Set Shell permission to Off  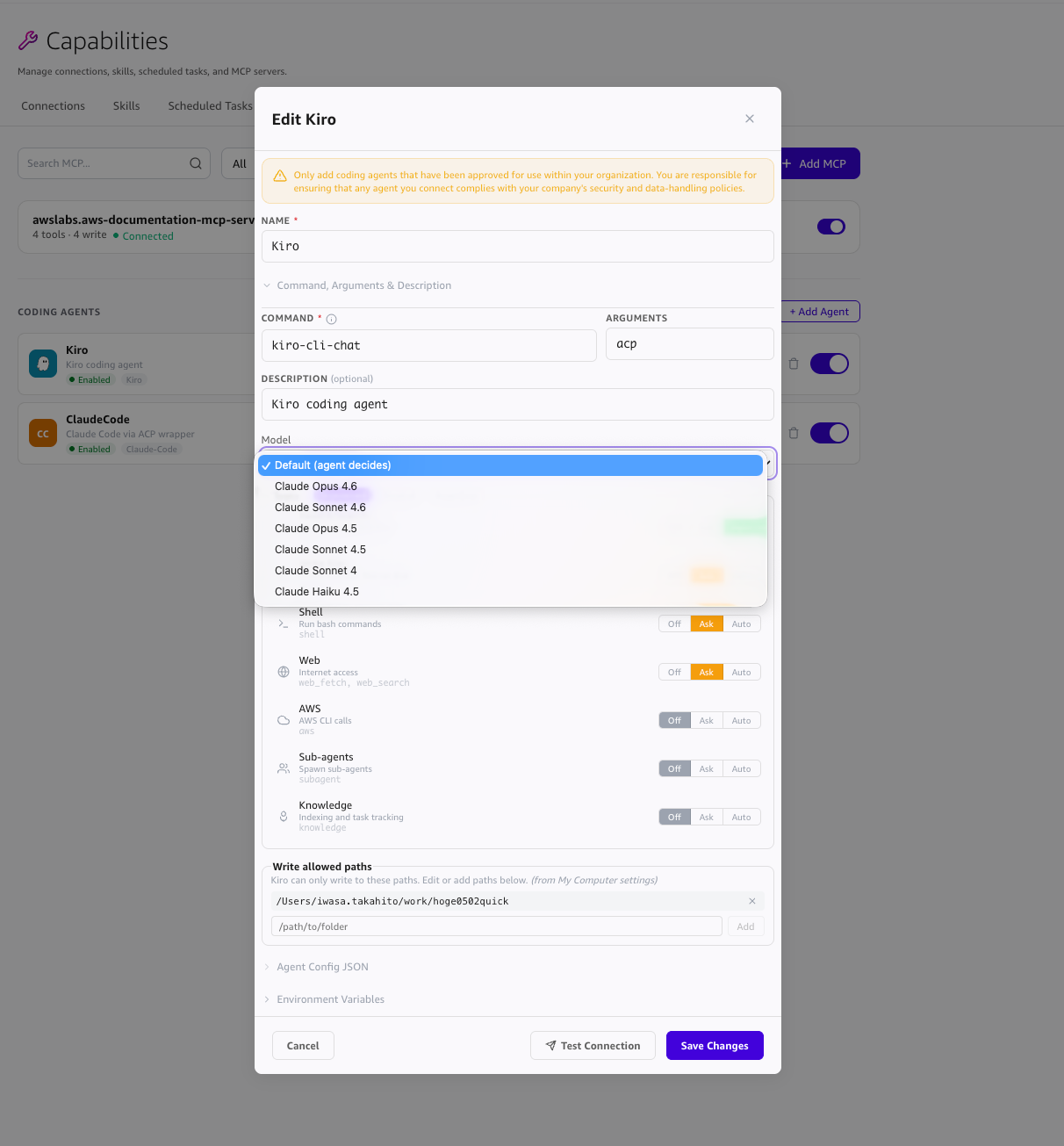(x=674, y=623)
